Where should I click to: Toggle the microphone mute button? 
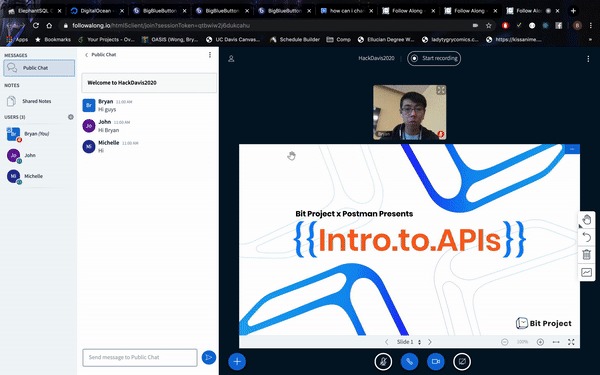pyautogui.click(x=383, y=361)
